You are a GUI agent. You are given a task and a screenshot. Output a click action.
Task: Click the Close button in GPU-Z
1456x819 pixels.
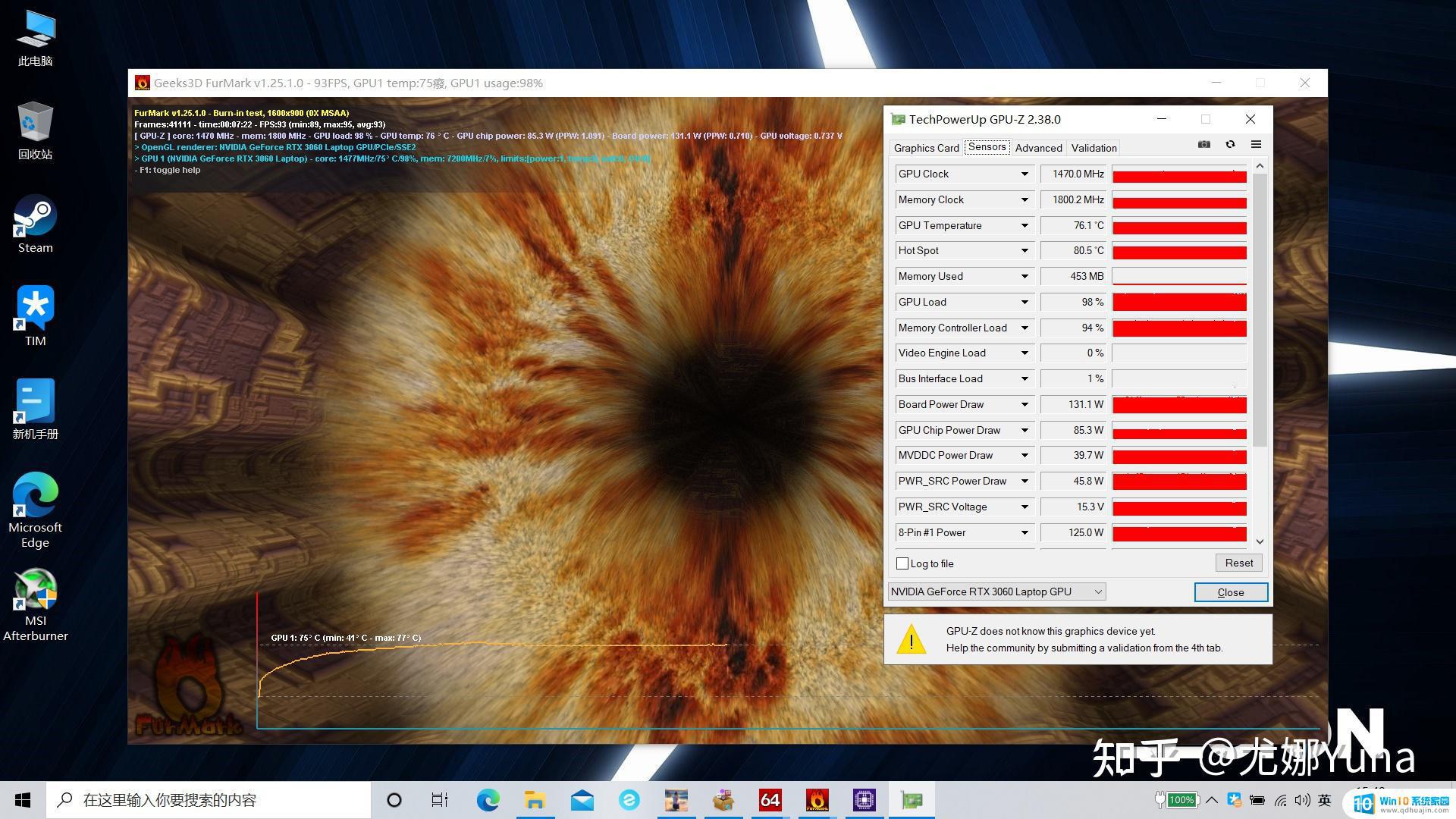1229,591
